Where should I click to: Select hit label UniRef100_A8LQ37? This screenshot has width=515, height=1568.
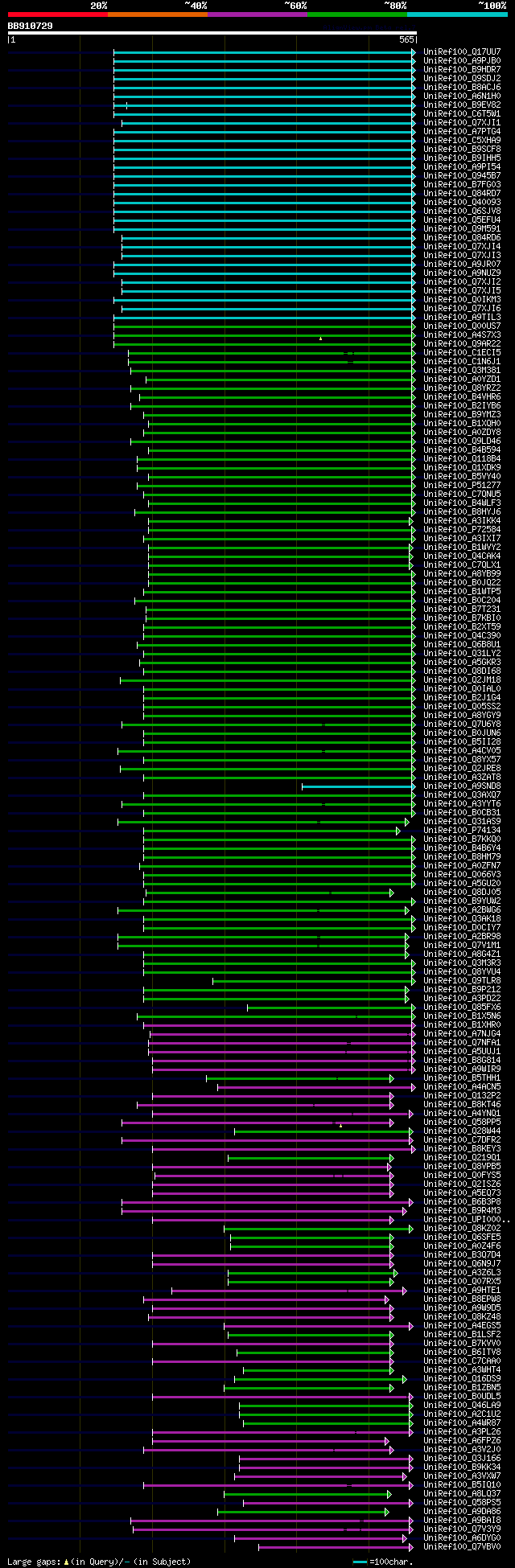(462, 1493)
